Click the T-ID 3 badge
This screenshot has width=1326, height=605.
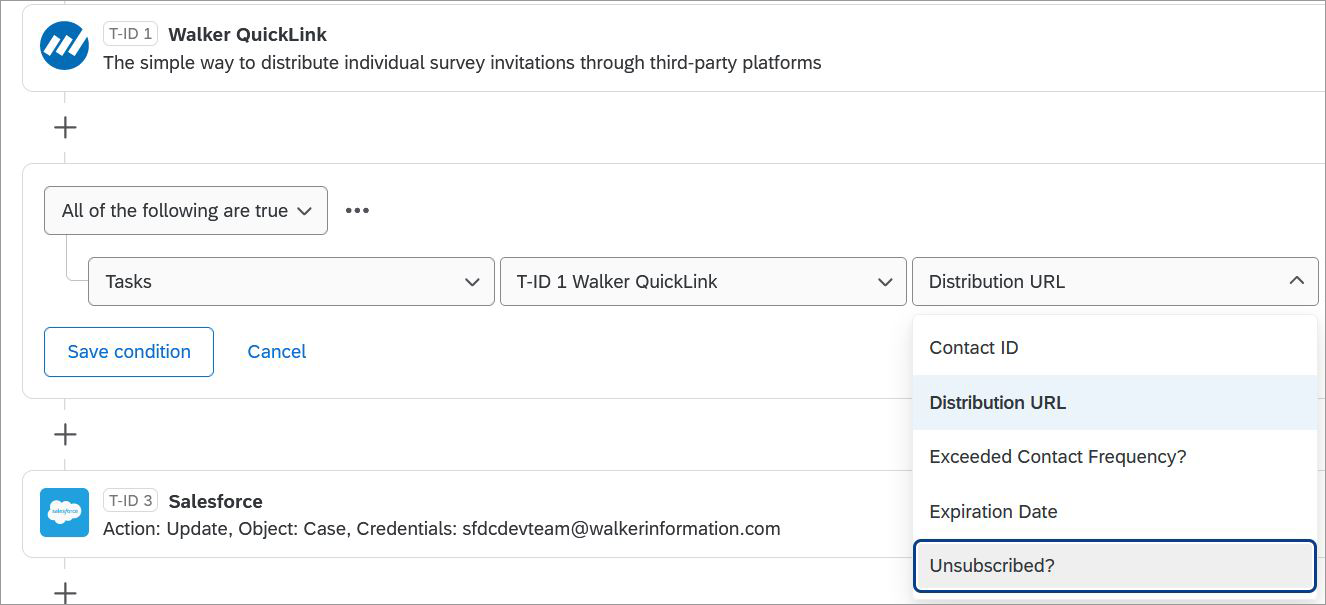[130, 501]
